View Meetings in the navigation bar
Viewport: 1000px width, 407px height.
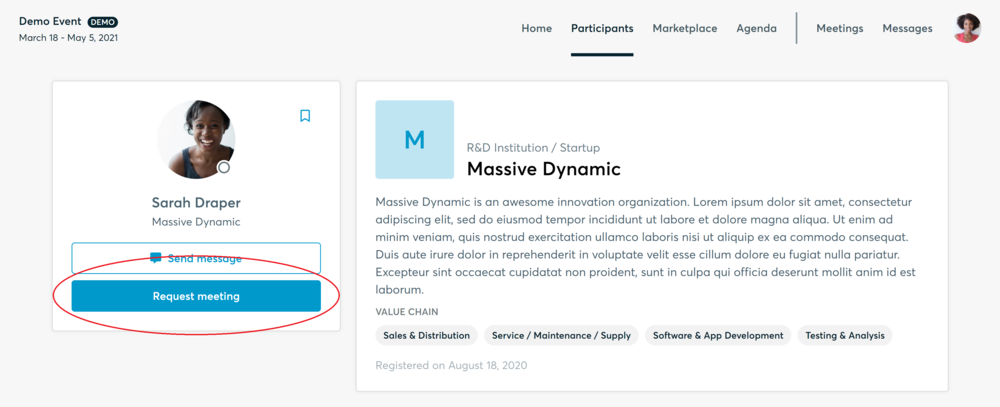point(840,28)
